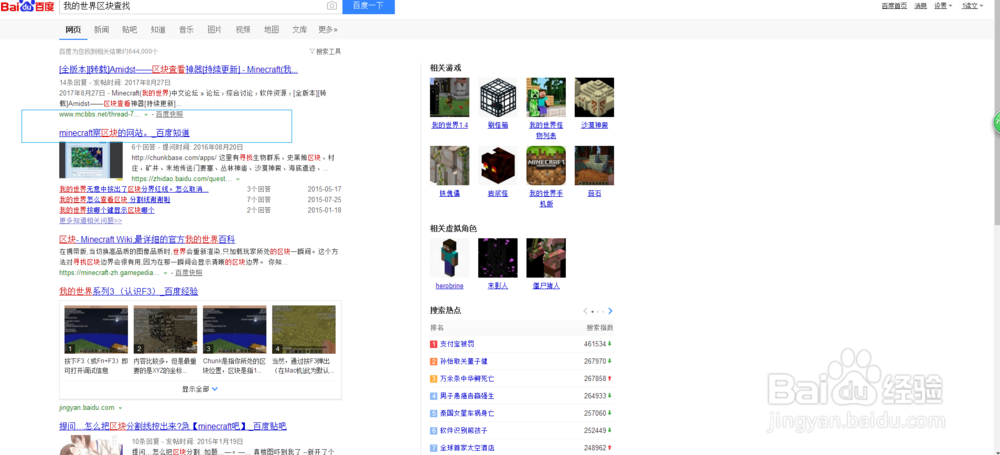
Task: Click the 苔石 mossy stone image
Action: click(594, 165)
